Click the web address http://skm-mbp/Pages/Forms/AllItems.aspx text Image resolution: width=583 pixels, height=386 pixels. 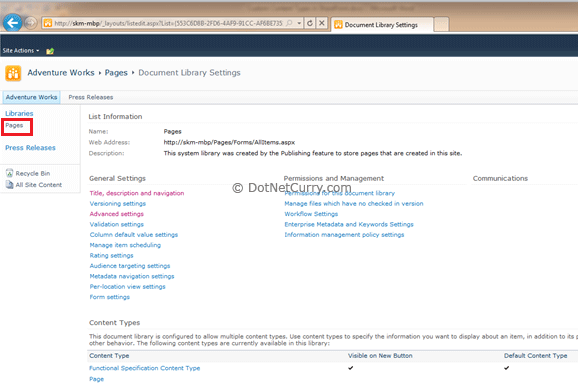229,142
